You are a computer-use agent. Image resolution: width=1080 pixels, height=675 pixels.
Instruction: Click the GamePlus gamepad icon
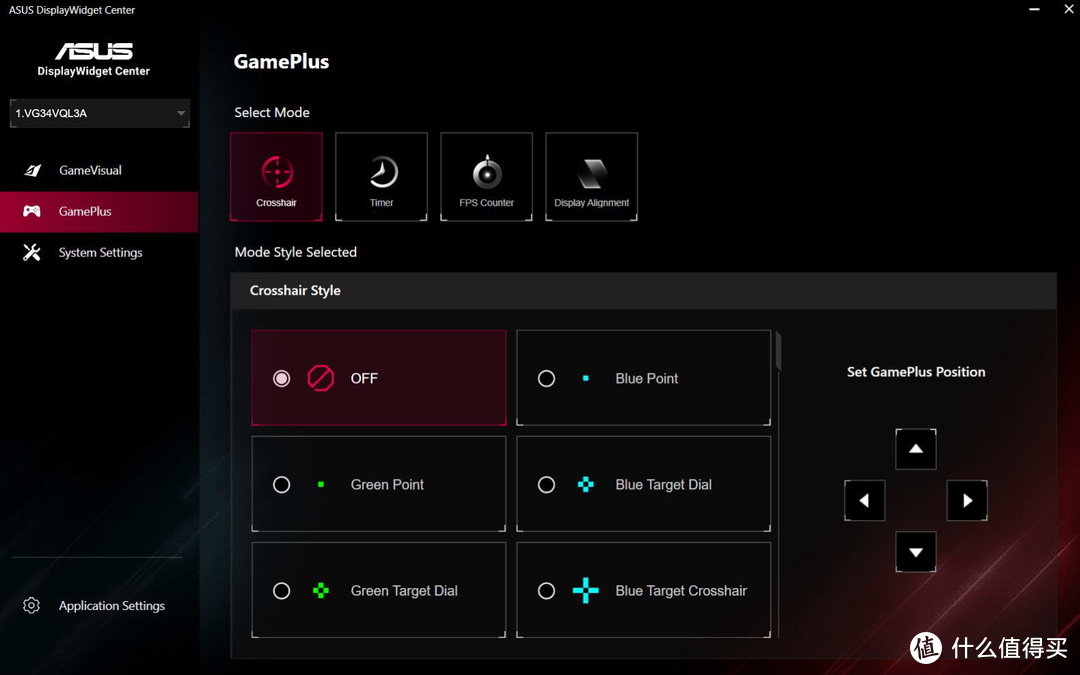click(32, 211)
